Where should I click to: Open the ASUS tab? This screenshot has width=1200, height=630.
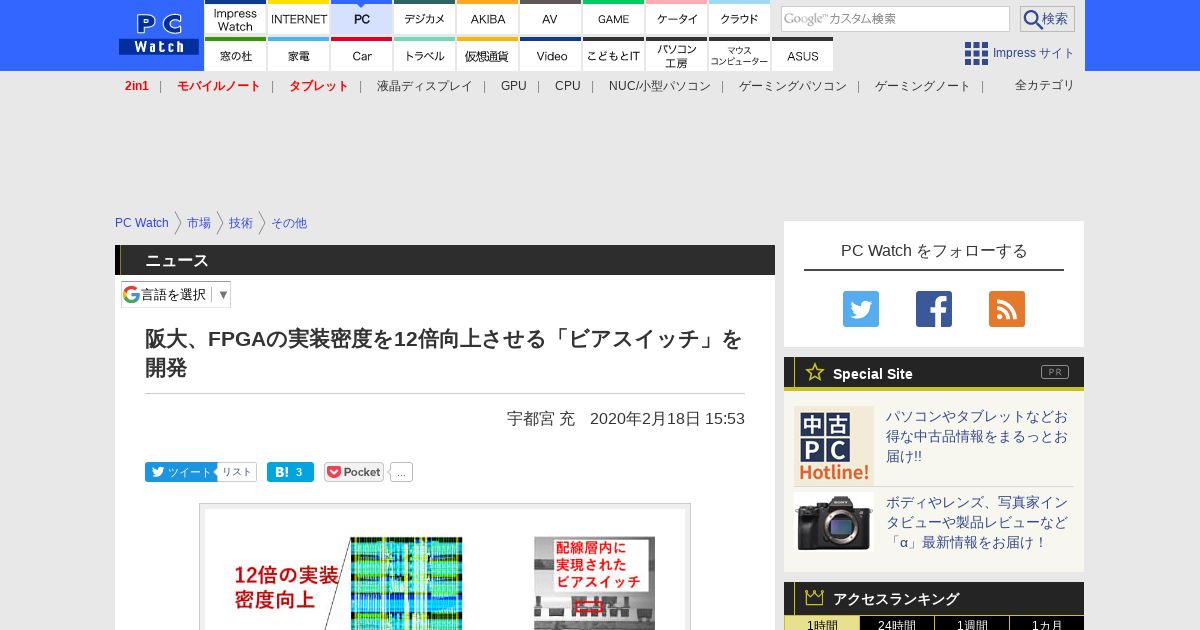(802, 56)
